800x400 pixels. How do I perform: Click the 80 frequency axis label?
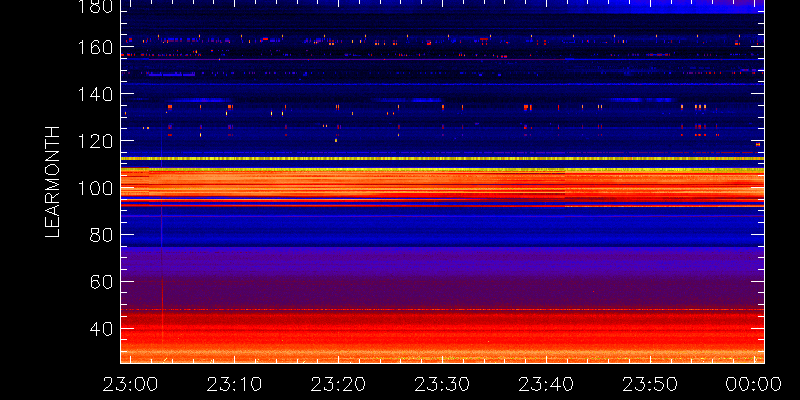pos(101,235)
